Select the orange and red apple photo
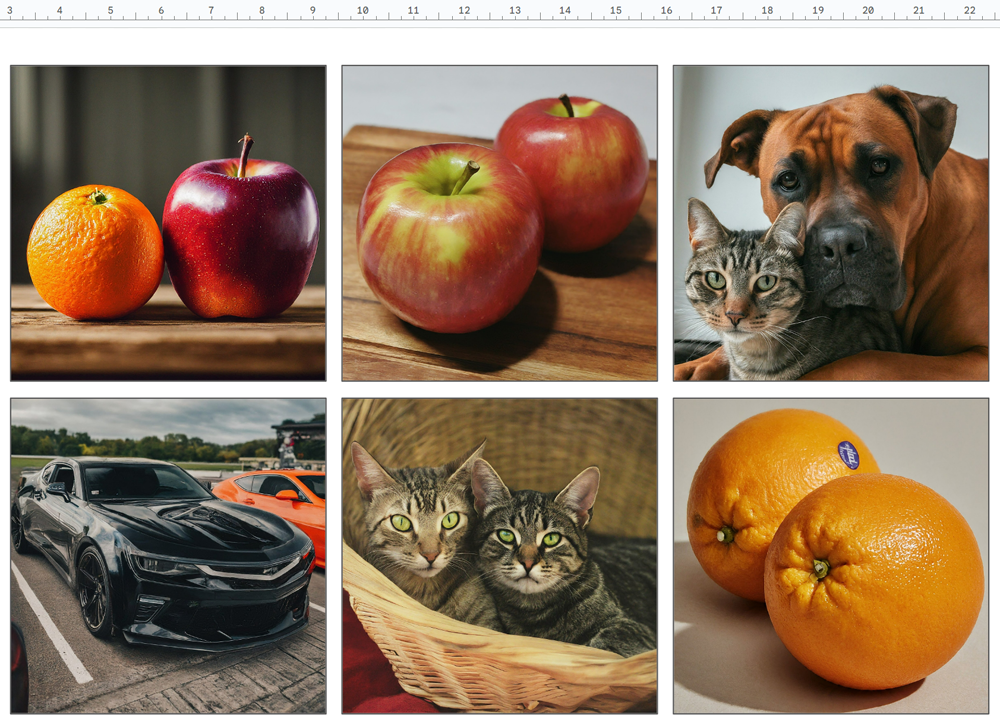Screen dimensions: 1000x727 [x=168, y=223]
